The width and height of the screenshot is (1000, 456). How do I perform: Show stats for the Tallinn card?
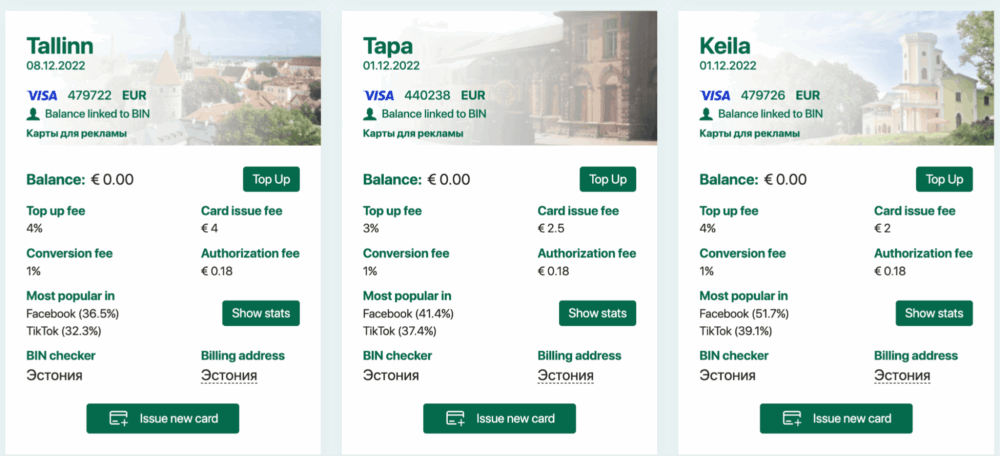[261, 313]
